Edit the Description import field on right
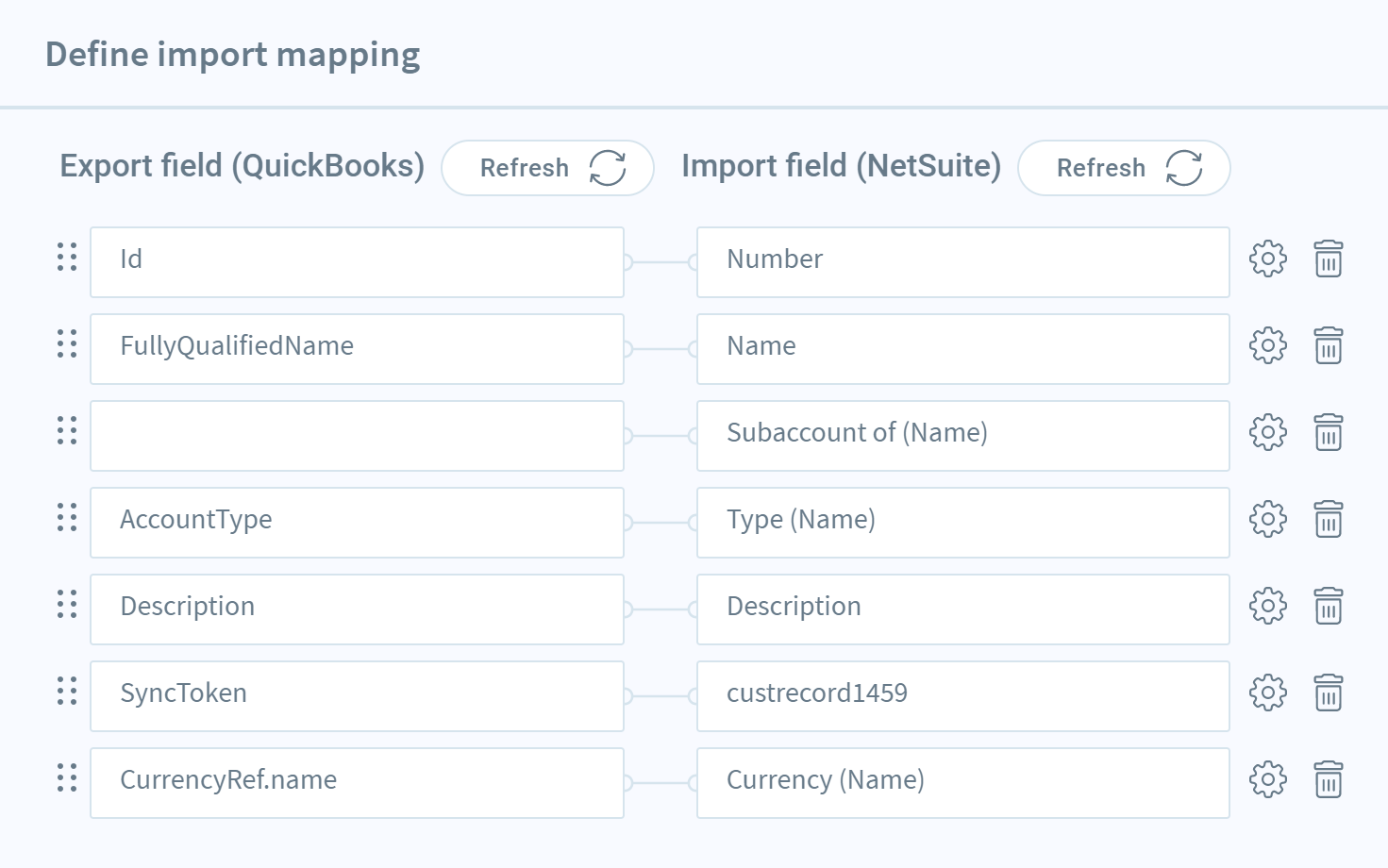 963,609
